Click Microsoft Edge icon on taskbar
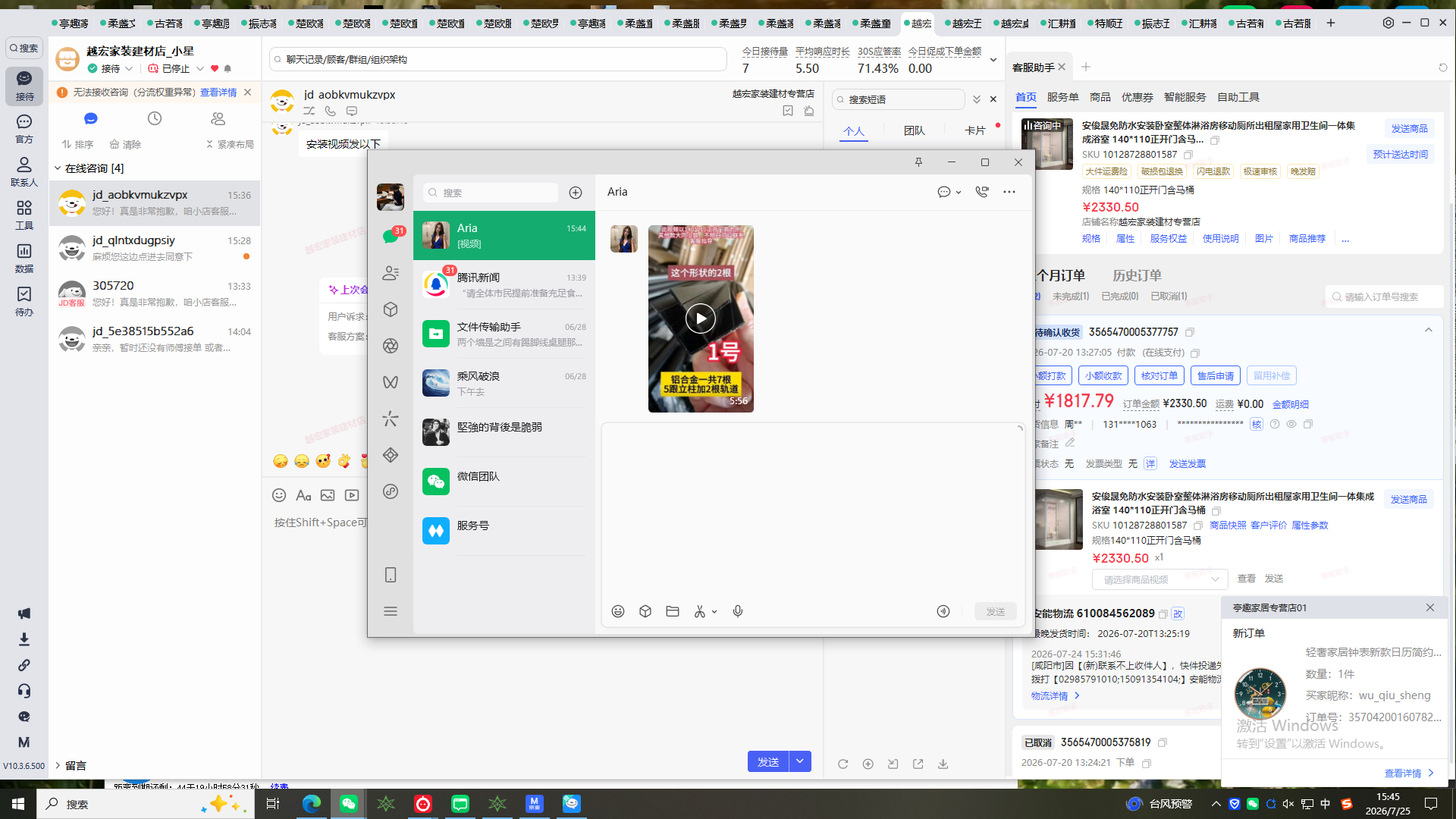1456x819 pixels. pyautogui.click(x=312, y=804)
